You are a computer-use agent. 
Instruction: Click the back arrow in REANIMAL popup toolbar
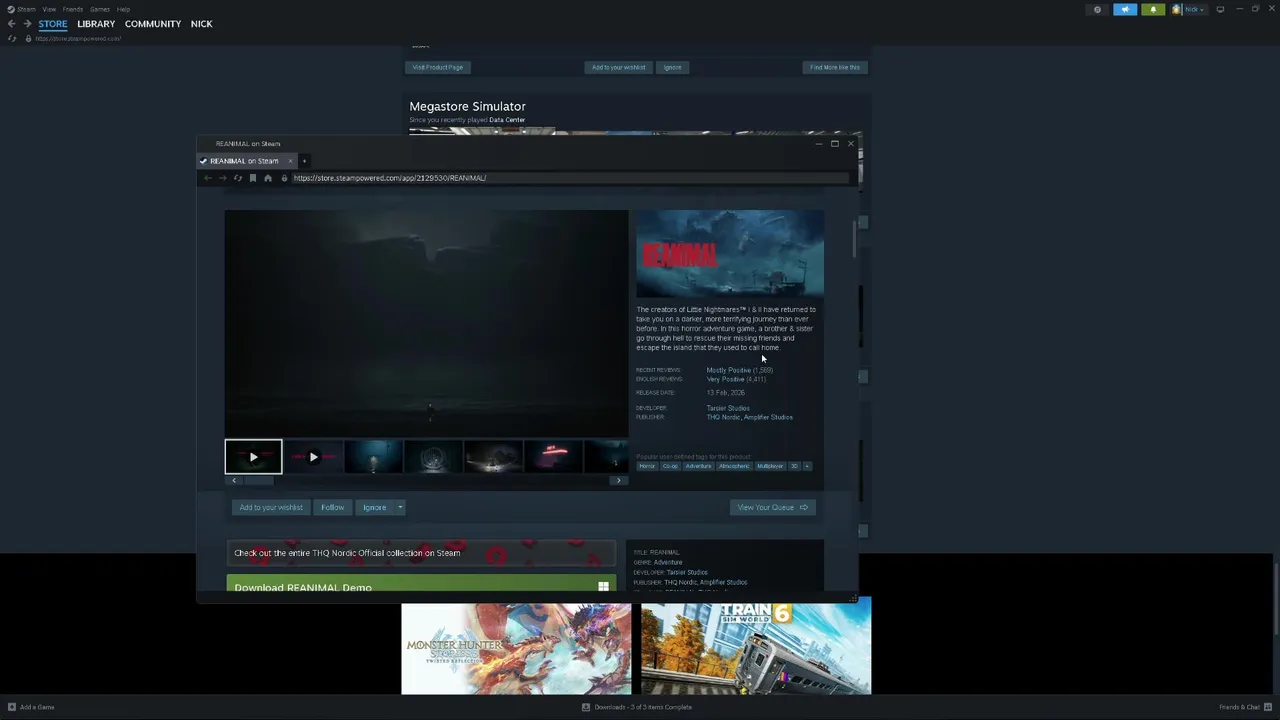(208, 178)
